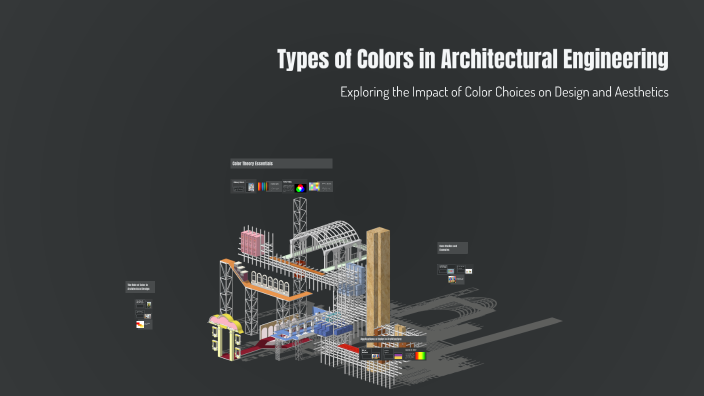Select the bottom image thumbnail under Case Studies
The image size is (704, 396).
click(452, 280)
